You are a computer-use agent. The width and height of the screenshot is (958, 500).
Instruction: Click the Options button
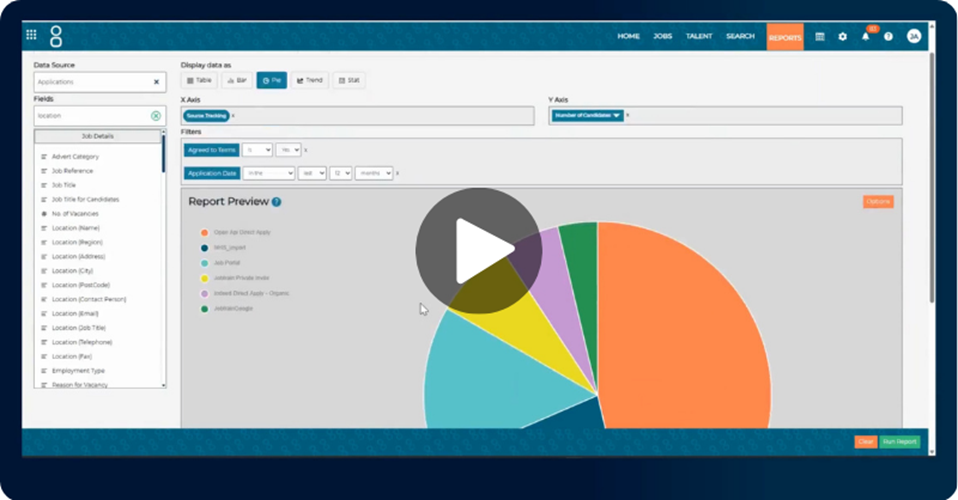(x=878, y=202)
